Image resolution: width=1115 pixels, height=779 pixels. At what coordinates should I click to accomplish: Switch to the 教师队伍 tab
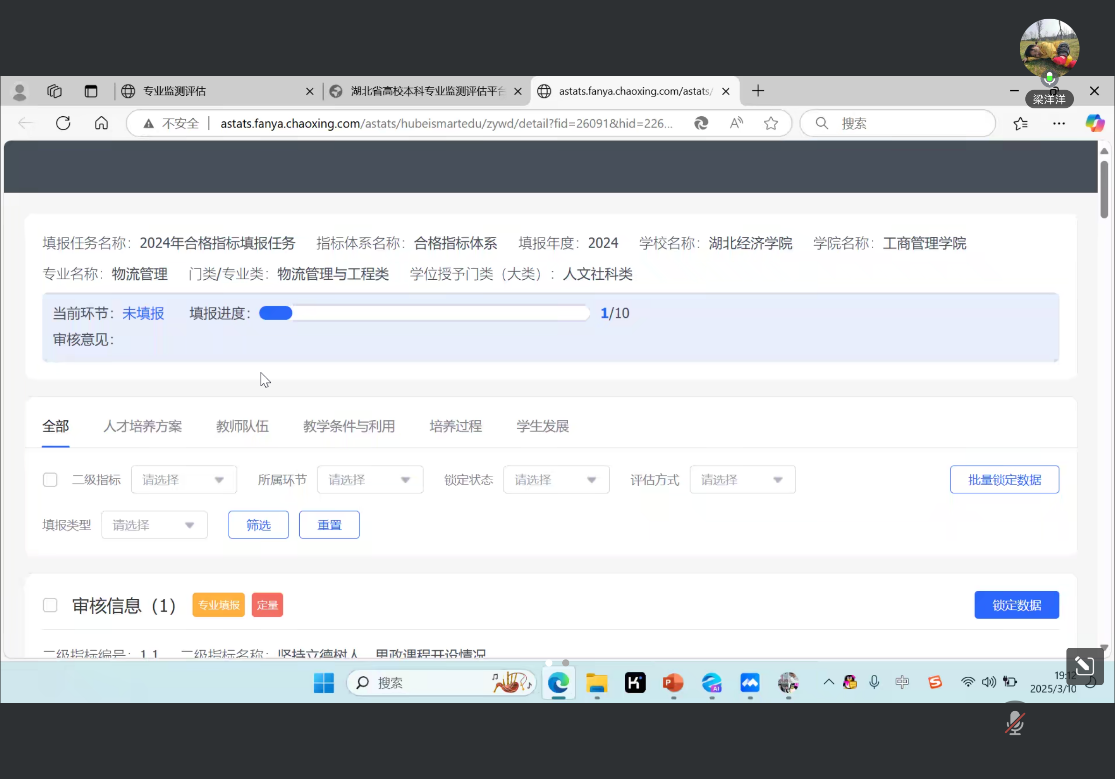[x=242, y=426]
